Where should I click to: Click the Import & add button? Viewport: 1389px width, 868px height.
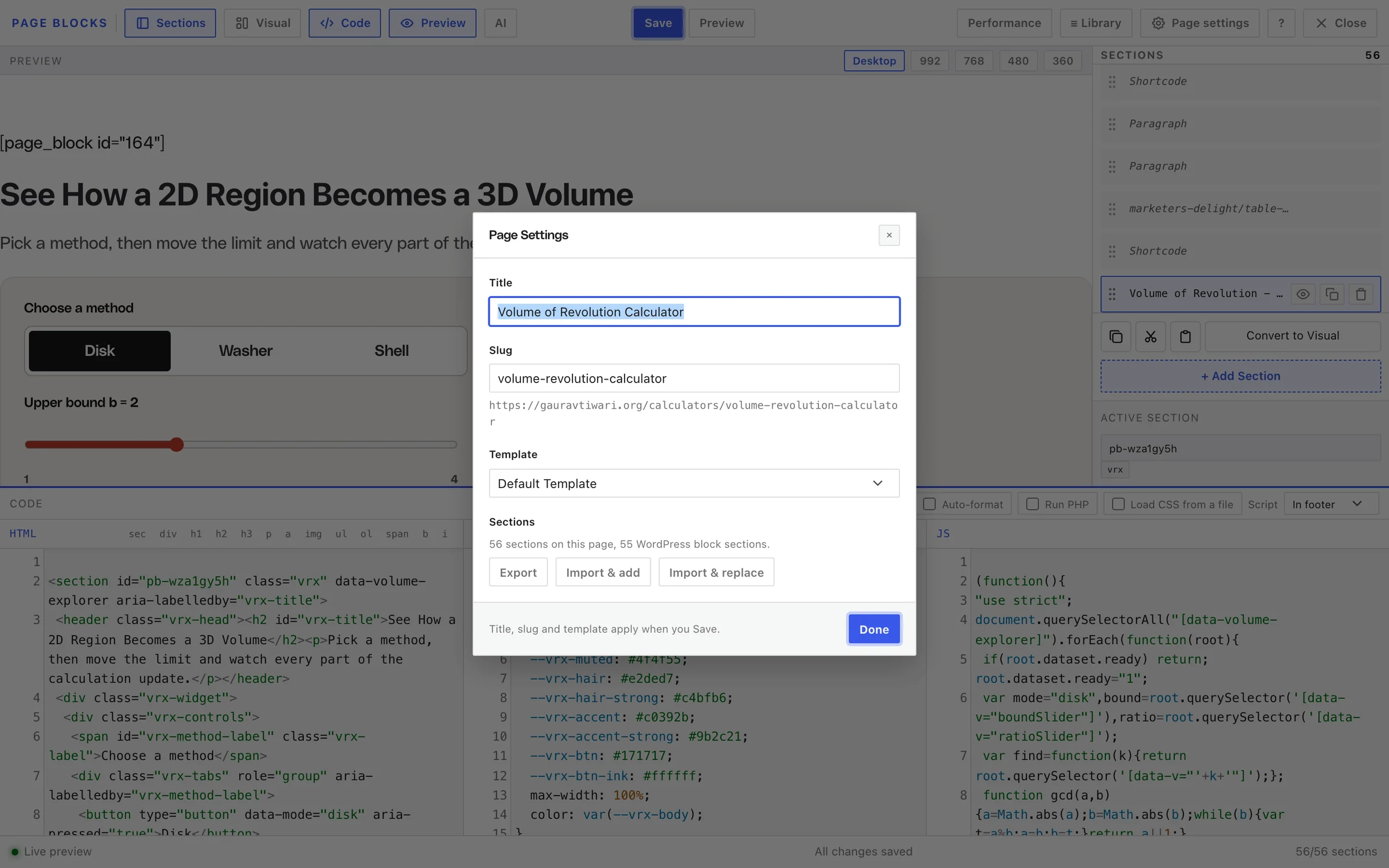[x=603, y=572]
